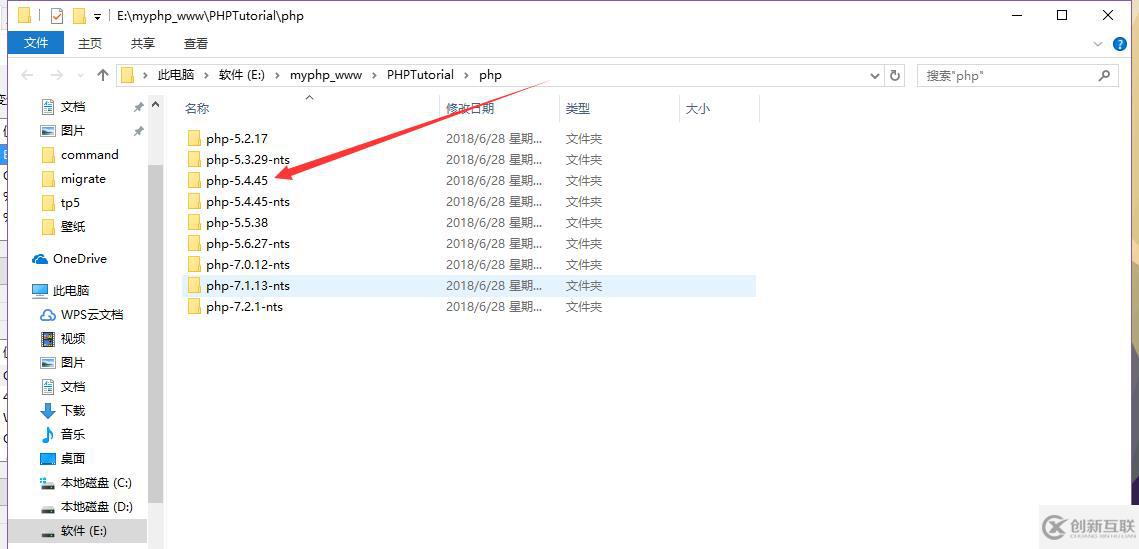The width and height of the screenshot is (1139, 549).
Task: Switch to the 共享 ribbon tab
Action: click(x=143, y=43)
